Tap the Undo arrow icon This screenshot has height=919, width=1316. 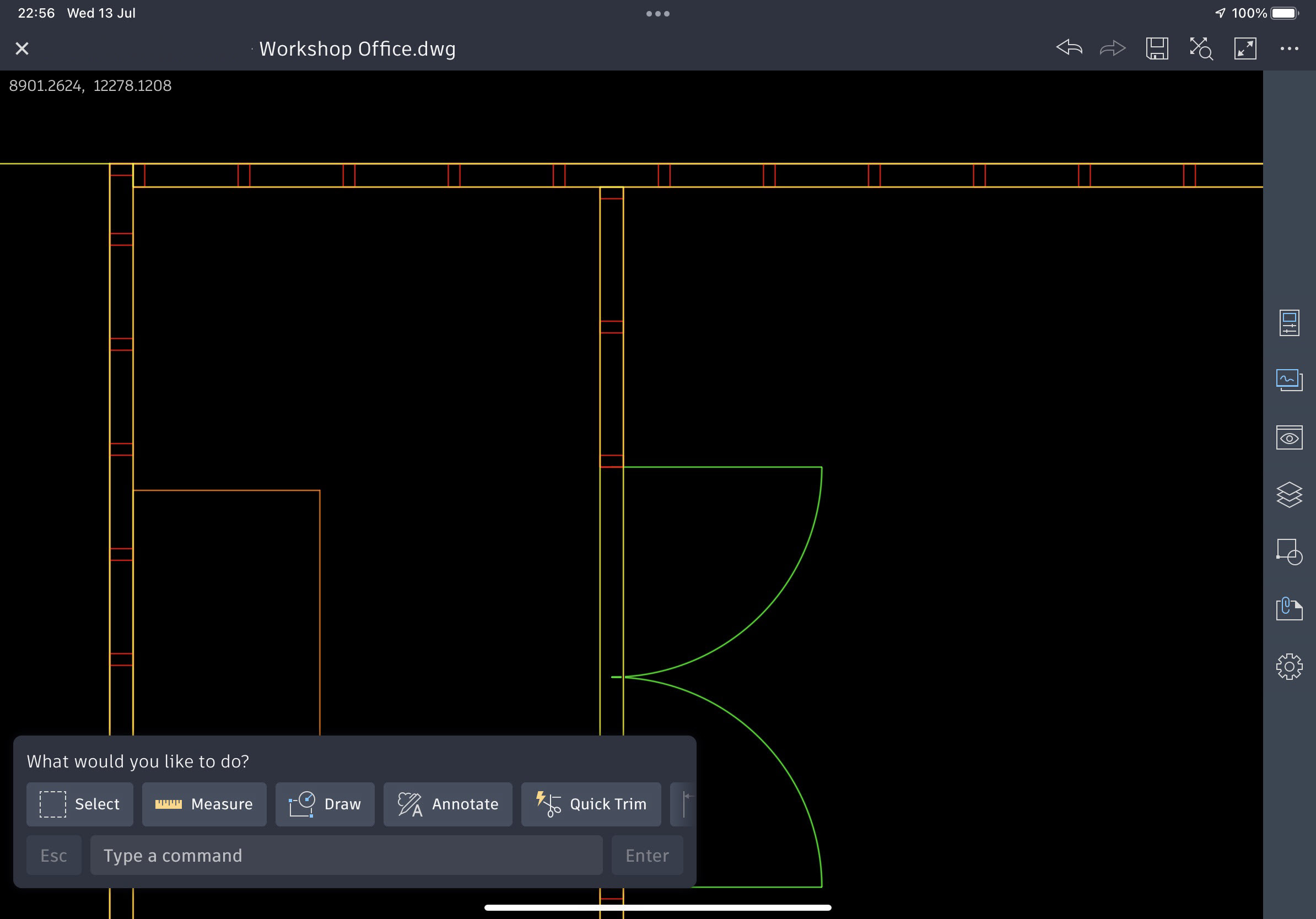(x=1069, y=48)
